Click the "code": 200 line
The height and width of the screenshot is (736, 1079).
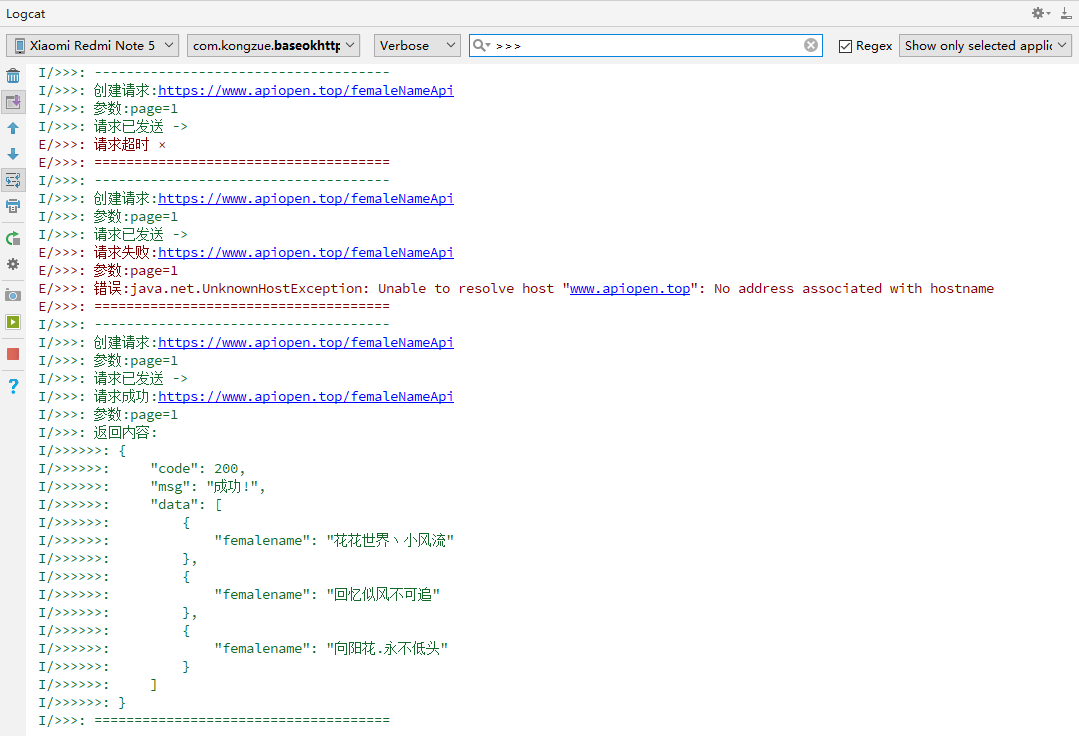[197, 468]
